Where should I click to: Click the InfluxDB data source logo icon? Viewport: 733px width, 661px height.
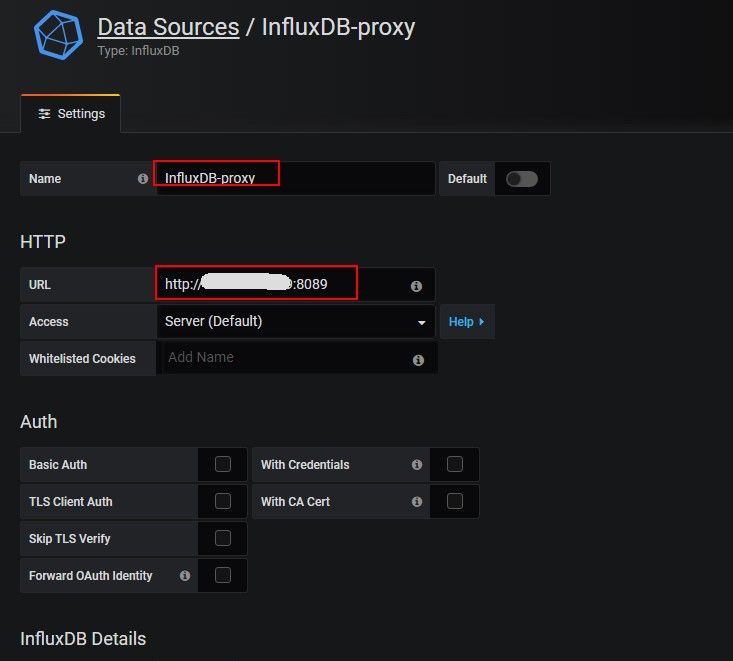click(x=58, y=35)
